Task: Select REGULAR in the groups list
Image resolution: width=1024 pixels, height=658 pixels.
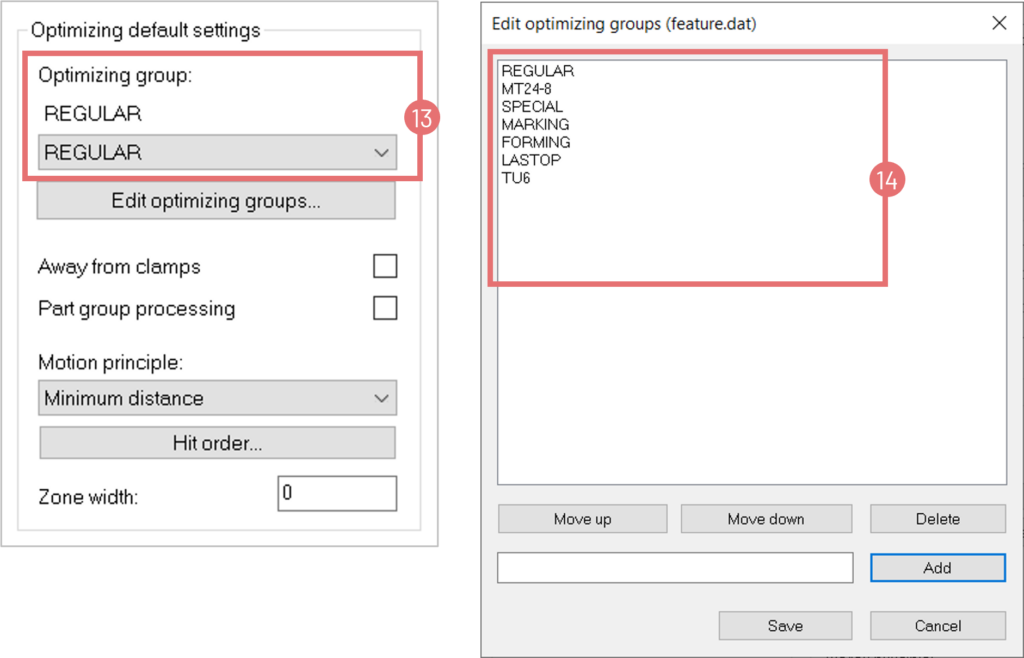Action: point(537,71)
